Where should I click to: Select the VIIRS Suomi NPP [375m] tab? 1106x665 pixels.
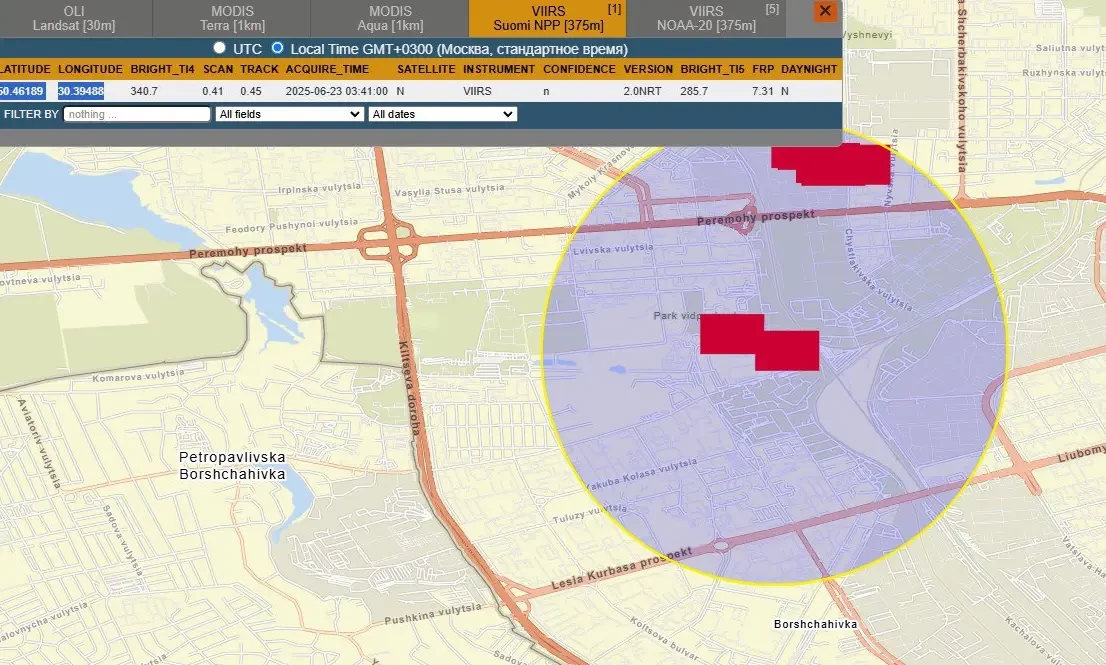point(548,18)
